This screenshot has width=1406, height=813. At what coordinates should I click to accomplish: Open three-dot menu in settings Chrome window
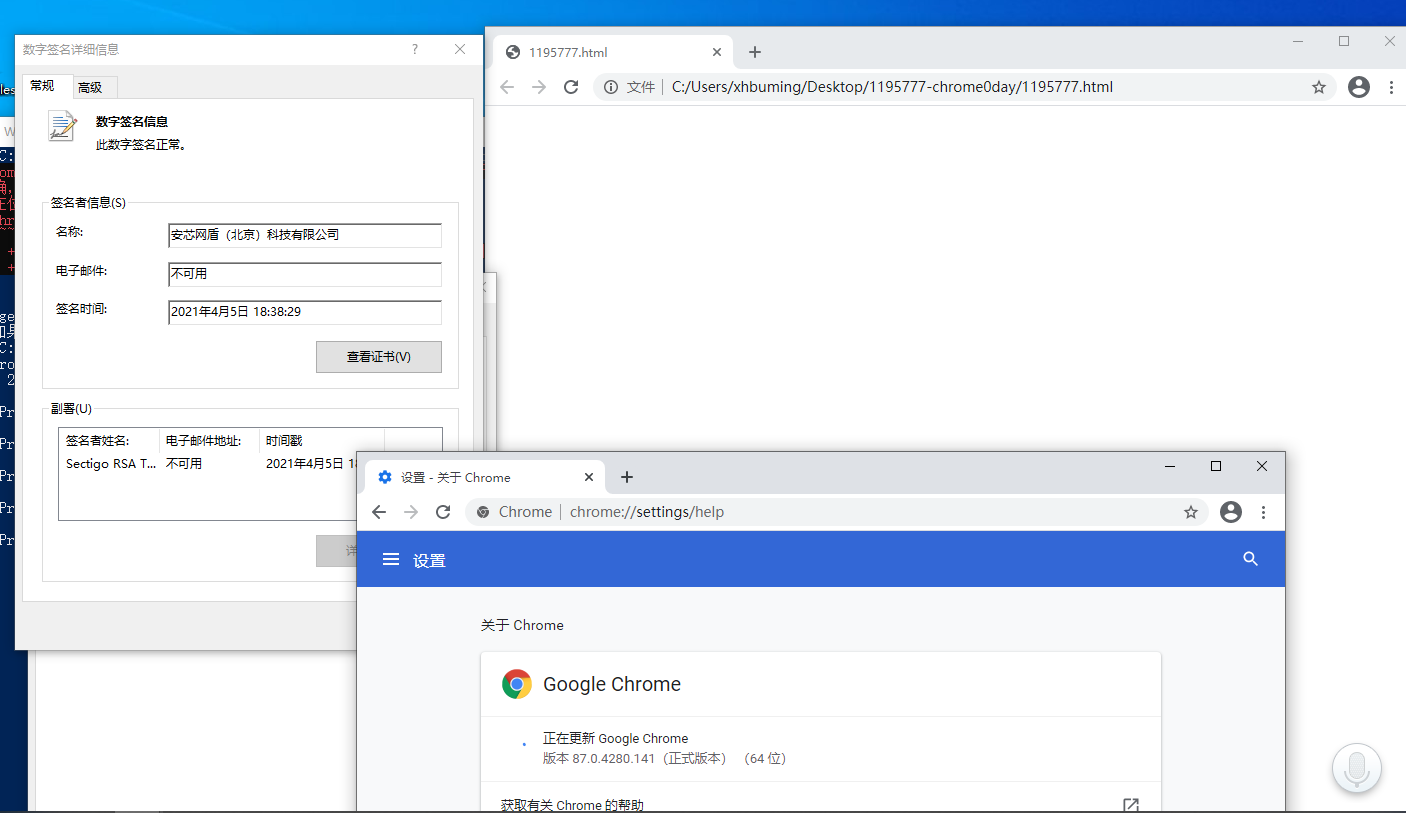click(x=1263, y=512)
